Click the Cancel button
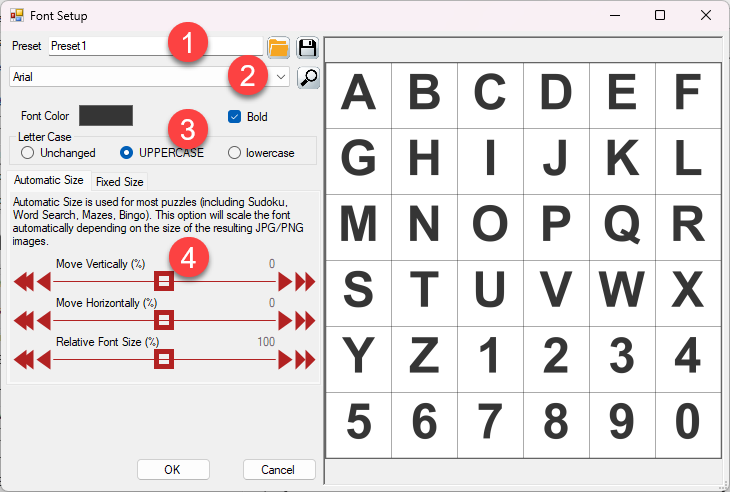The height and width of the screenshot is (492, 730). tap(278, 470)
